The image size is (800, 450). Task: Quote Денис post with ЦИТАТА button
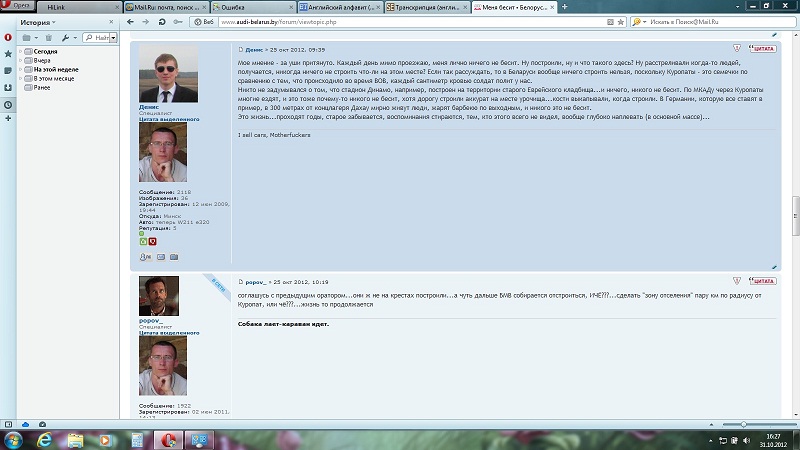coord(763,48)
